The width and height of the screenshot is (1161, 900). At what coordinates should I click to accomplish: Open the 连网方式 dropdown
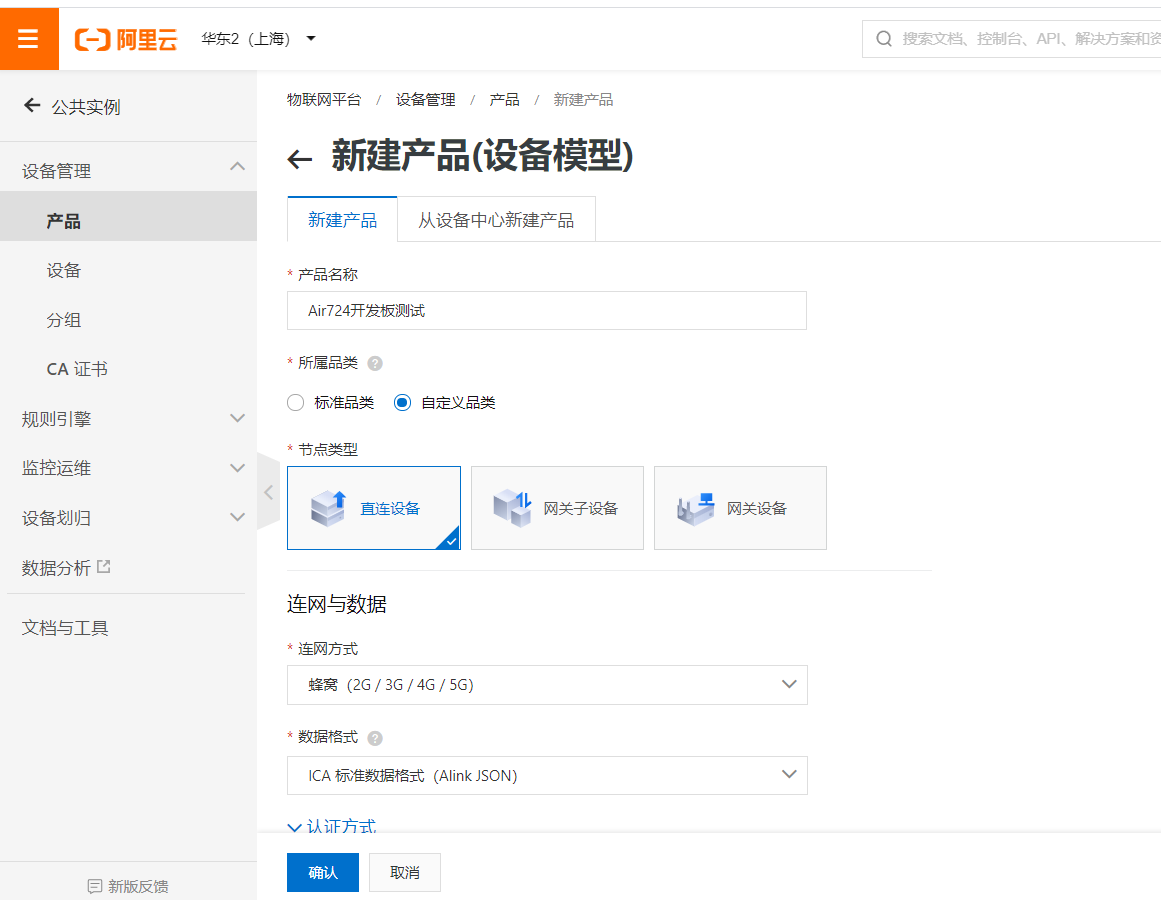(546, 685)
